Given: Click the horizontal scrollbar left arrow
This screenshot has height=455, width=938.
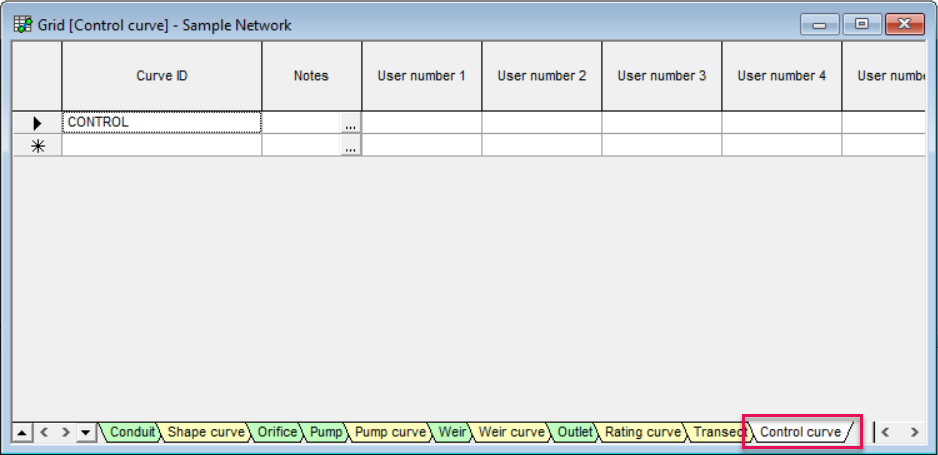Looking at the screenshot, I should [x=886, y=432].
